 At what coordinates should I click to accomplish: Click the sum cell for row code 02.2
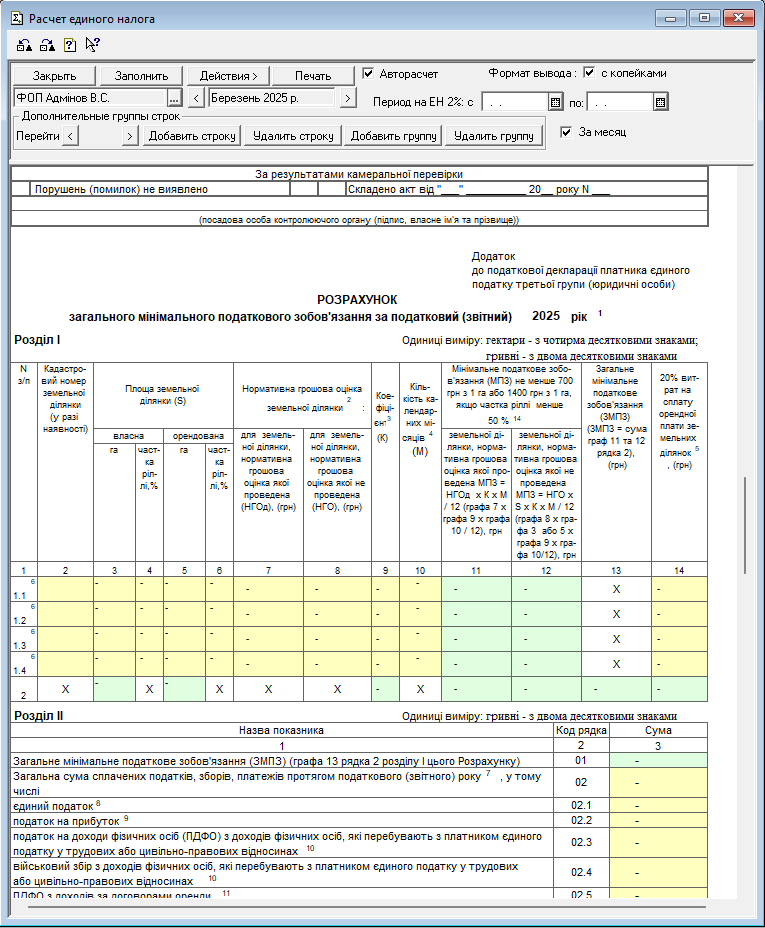pyautogui.click(x=659, y=820)
